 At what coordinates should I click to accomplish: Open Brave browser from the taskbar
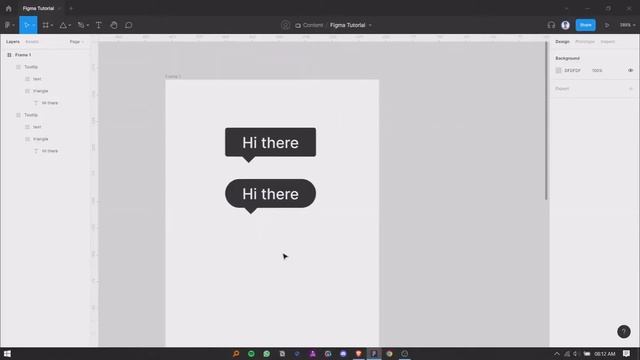[x=358, y=353]
